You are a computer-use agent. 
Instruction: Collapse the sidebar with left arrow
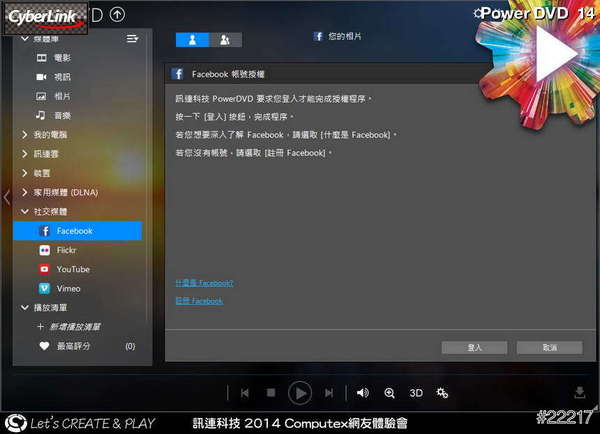coord(7,197)
